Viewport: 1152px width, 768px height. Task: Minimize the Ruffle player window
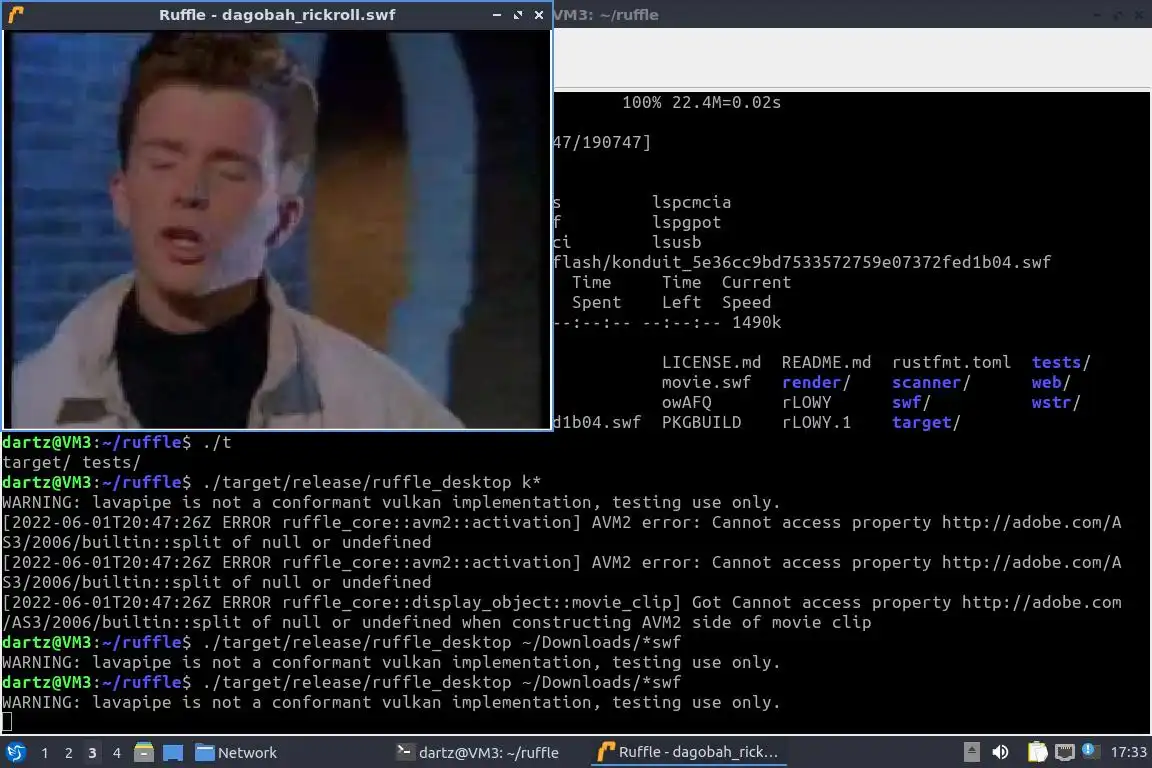tap(497, 15)
